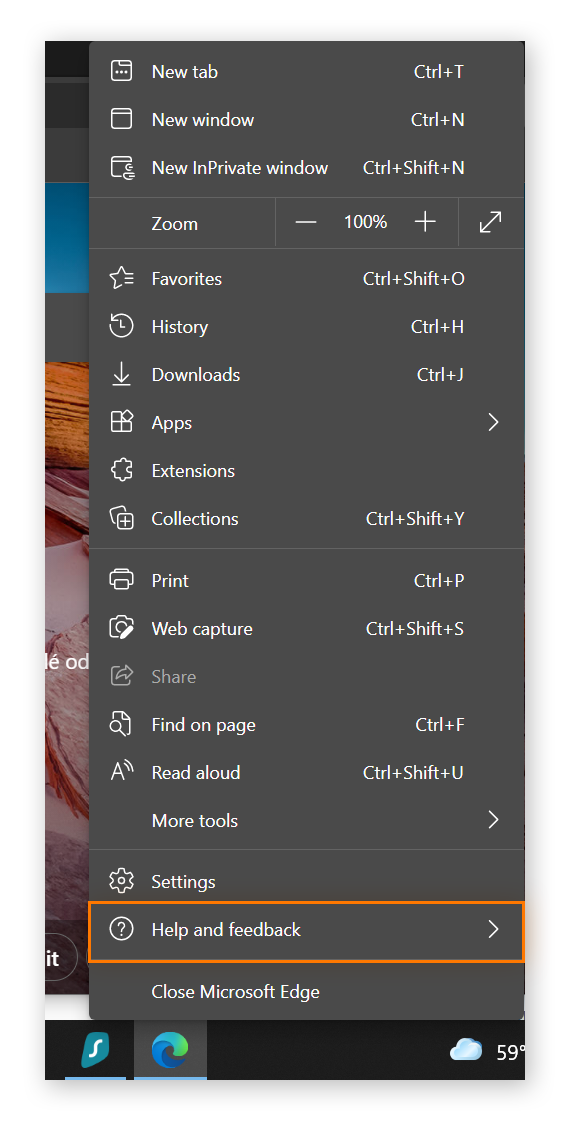
Task: Click the Web capture camera icon
Action: 121,628
